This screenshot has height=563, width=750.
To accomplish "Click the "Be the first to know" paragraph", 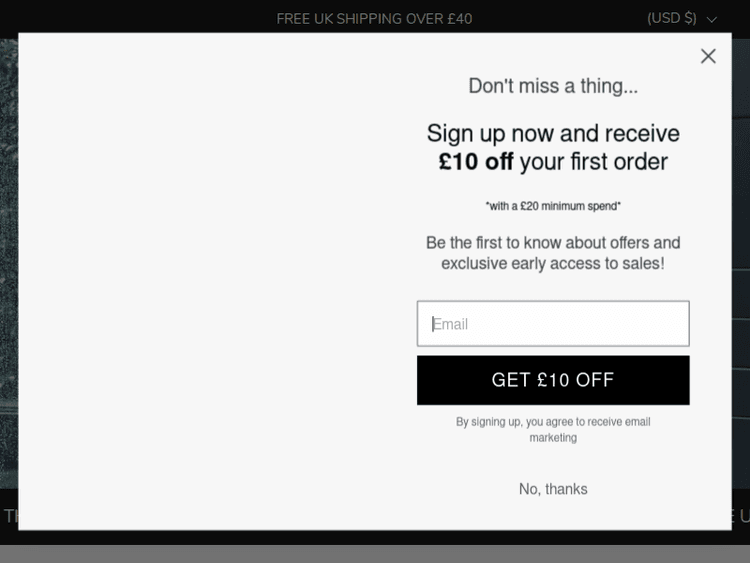I will click(x=553, y=242).
